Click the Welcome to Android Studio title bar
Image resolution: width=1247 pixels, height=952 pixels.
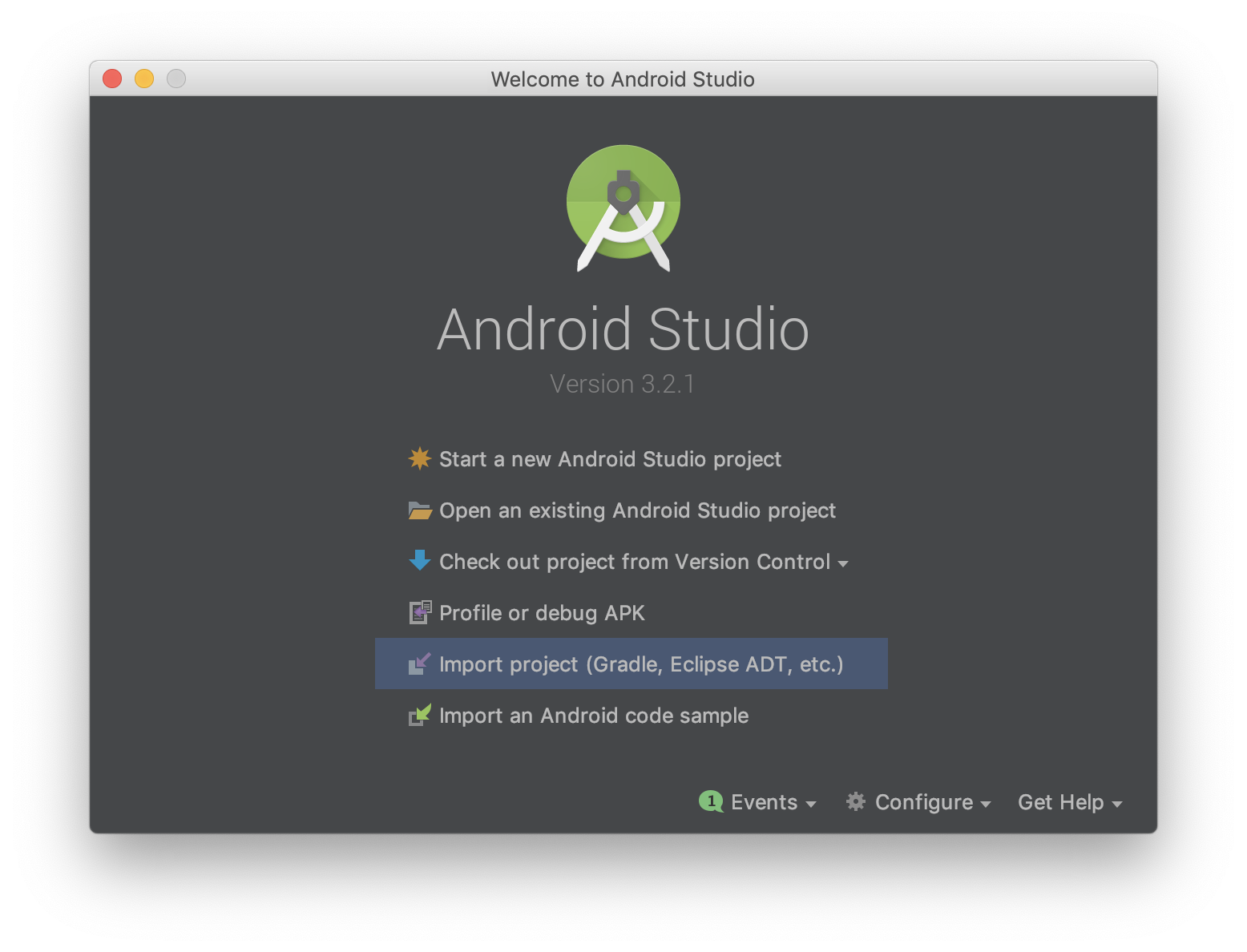click(623, 79)
